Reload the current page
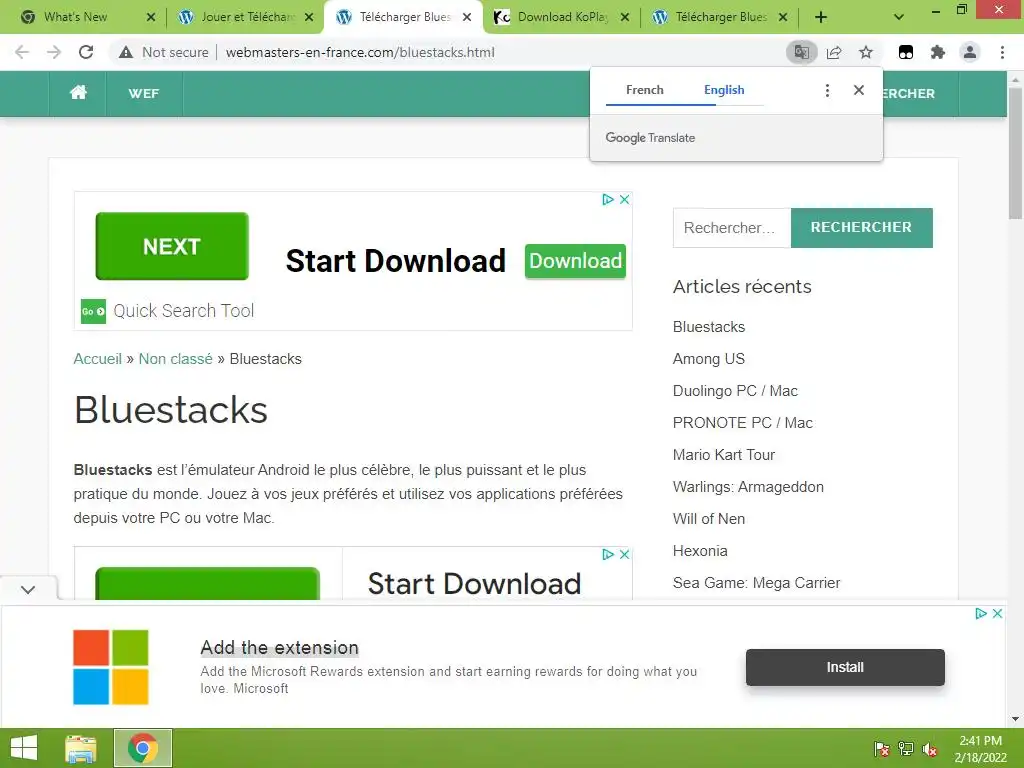The width and height of the screenshot is (1024, 768). (86, 52)
